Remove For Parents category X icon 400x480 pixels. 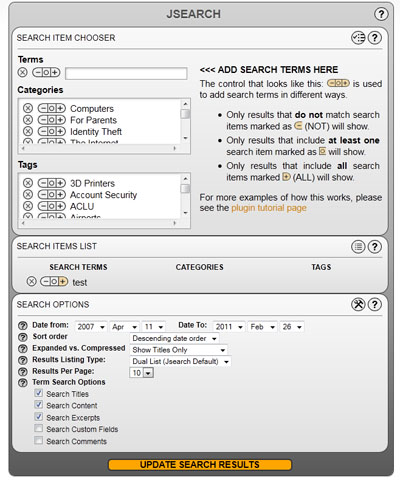[x=28, y=120]
